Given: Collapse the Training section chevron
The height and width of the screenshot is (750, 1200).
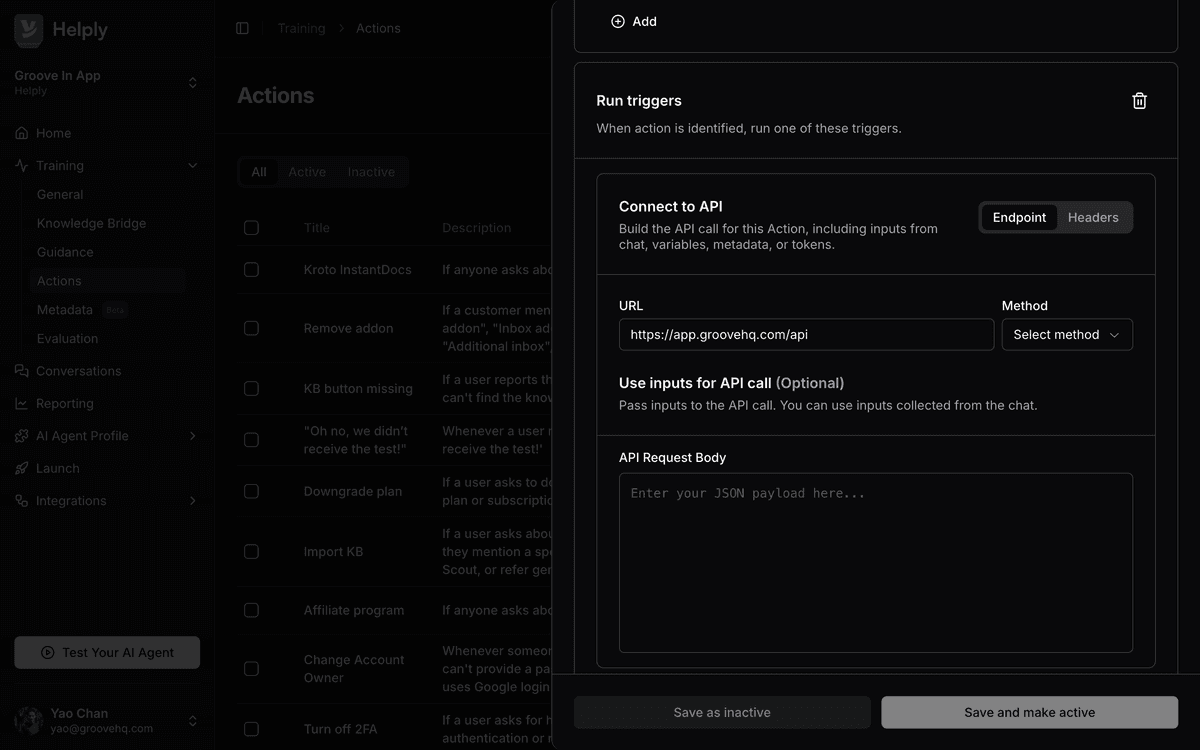Looking at the screenshot, I should pos(193,166).
